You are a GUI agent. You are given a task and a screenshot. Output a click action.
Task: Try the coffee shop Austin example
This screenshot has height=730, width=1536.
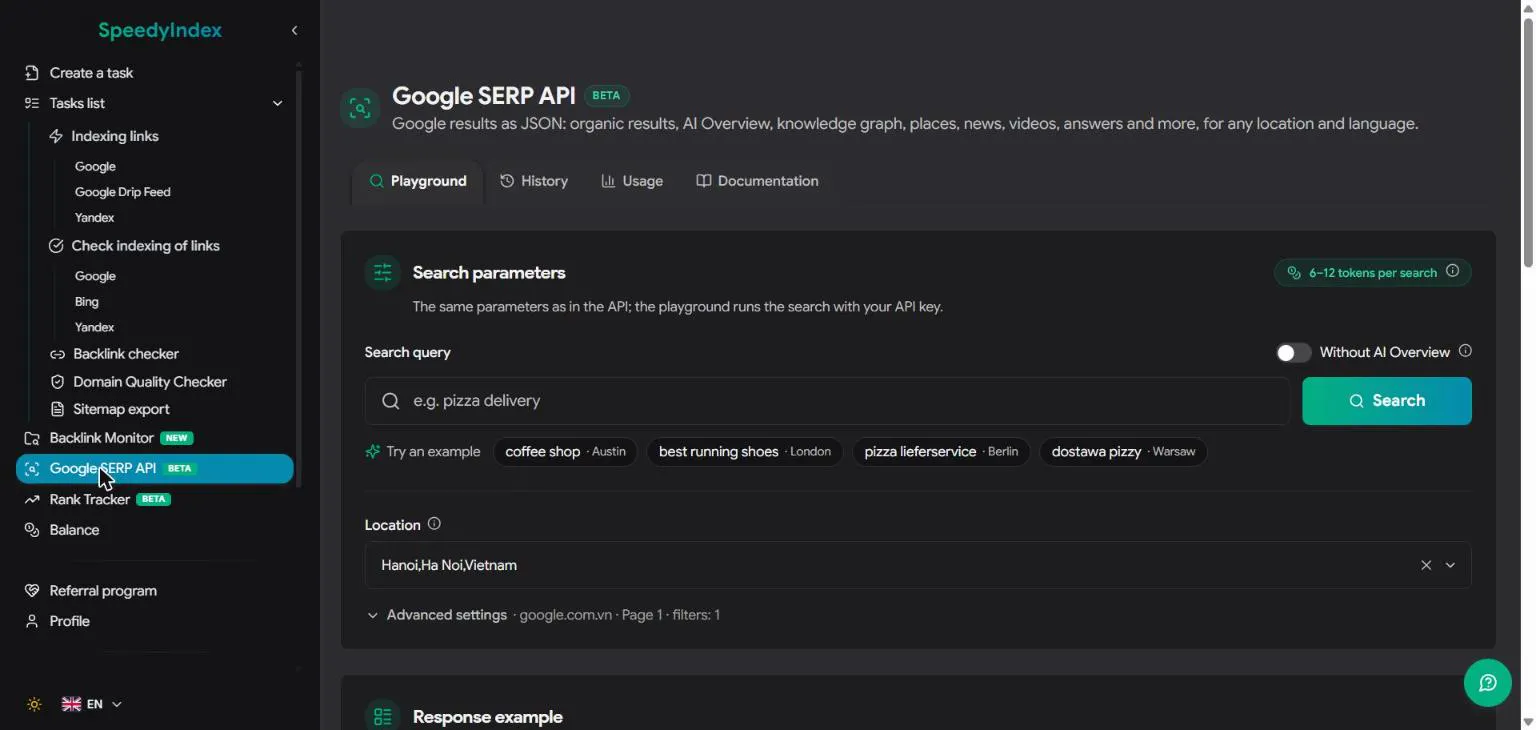point(565,452)
